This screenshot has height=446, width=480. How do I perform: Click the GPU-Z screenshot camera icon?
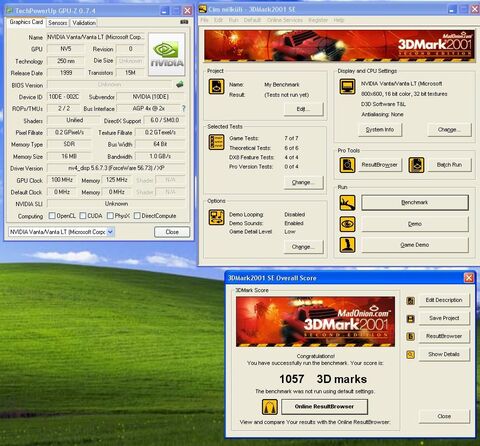click(x=184, y=22)
